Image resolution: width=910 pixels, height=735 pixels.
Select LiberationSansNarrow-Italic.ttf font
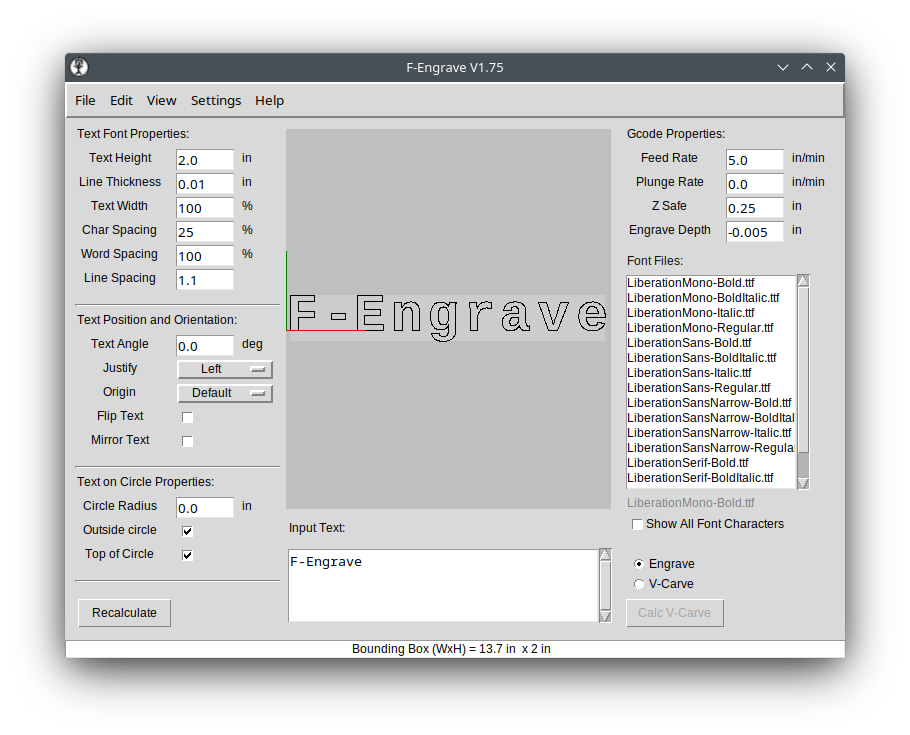point(709,433)
